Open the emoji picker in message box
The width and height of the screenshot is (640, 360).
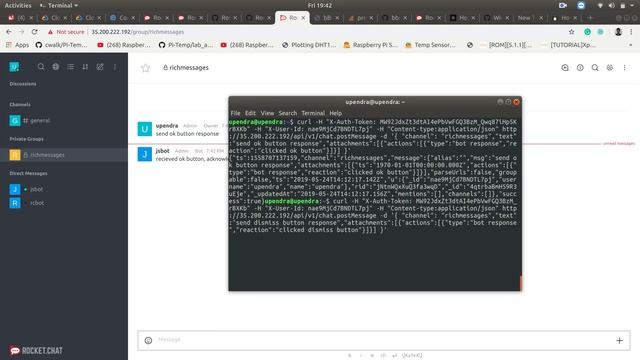(148, 340)
